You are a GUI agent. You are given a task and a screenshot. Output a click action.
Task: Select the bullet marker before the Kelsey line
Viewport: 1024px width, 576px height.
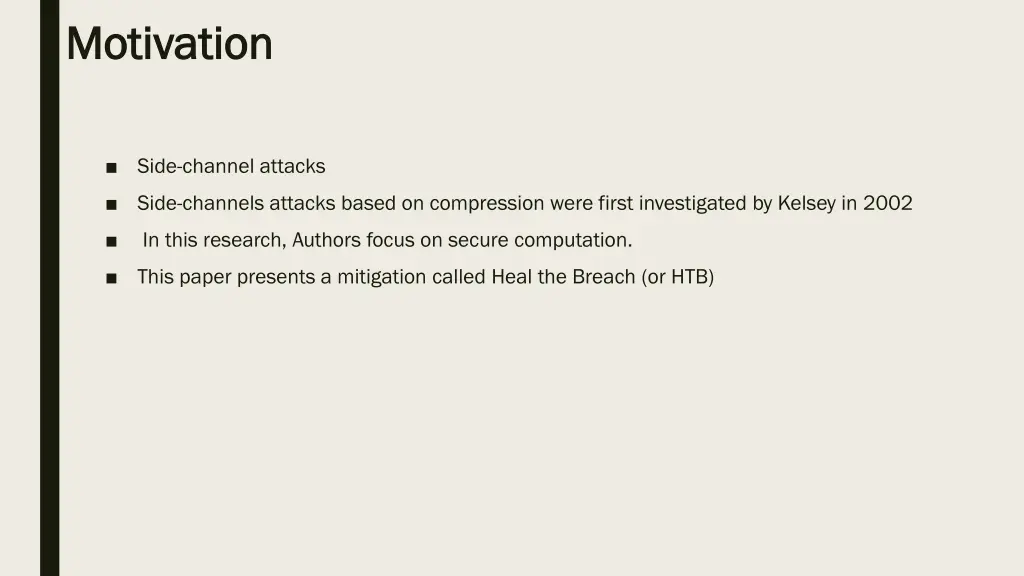coord(111,205)
